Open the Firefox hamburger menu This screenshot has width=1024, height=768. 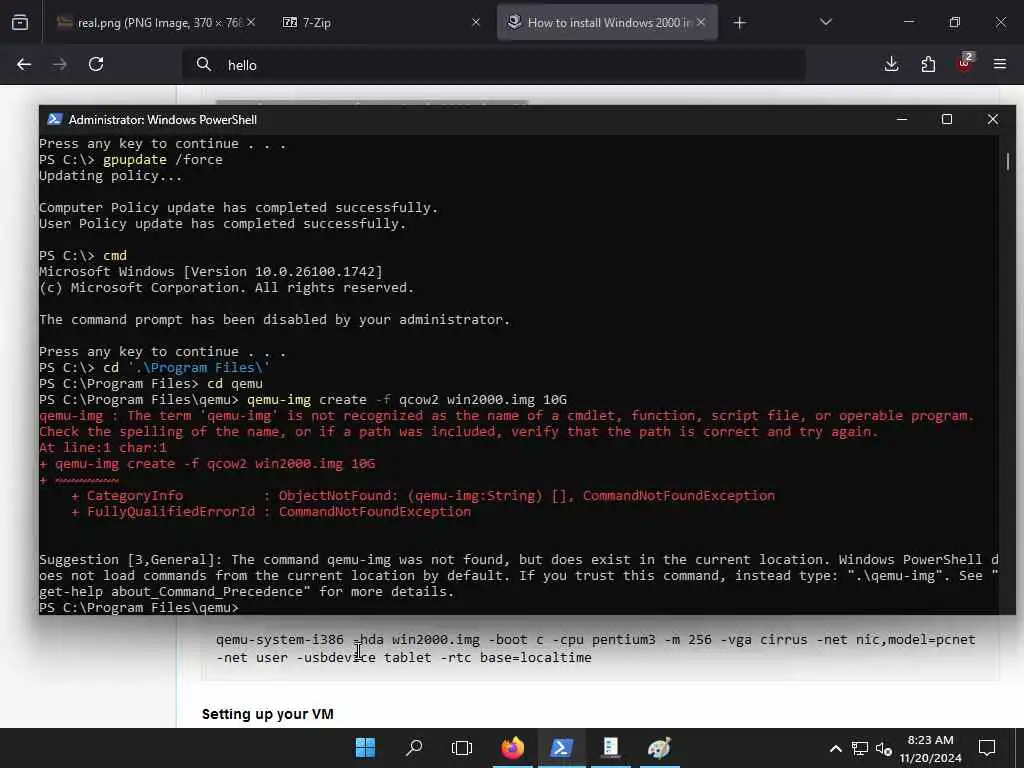point(1000,64)
